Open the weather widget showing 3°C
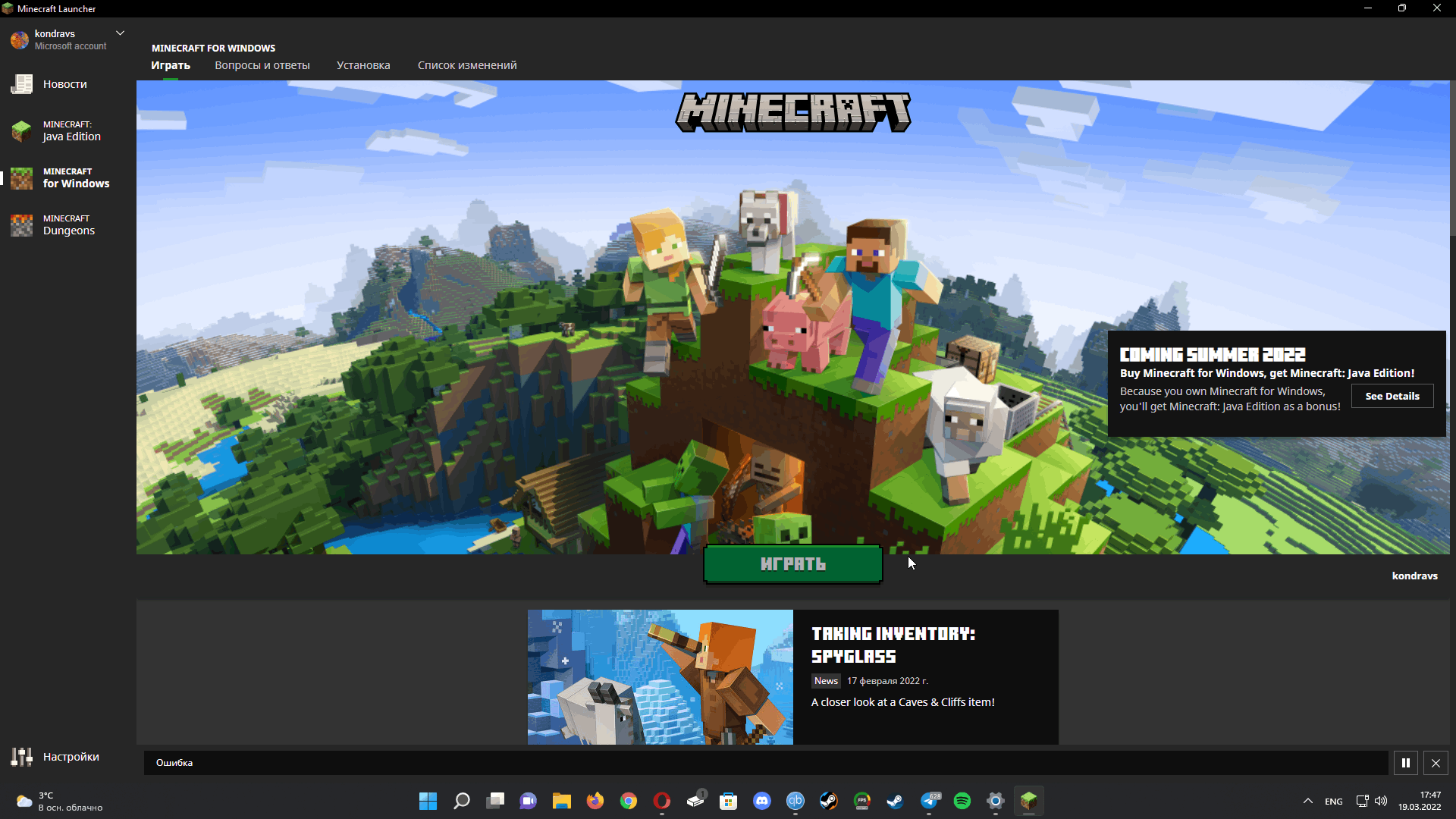The width and height of the screenshot is (1456, 819). click(59, 802)
